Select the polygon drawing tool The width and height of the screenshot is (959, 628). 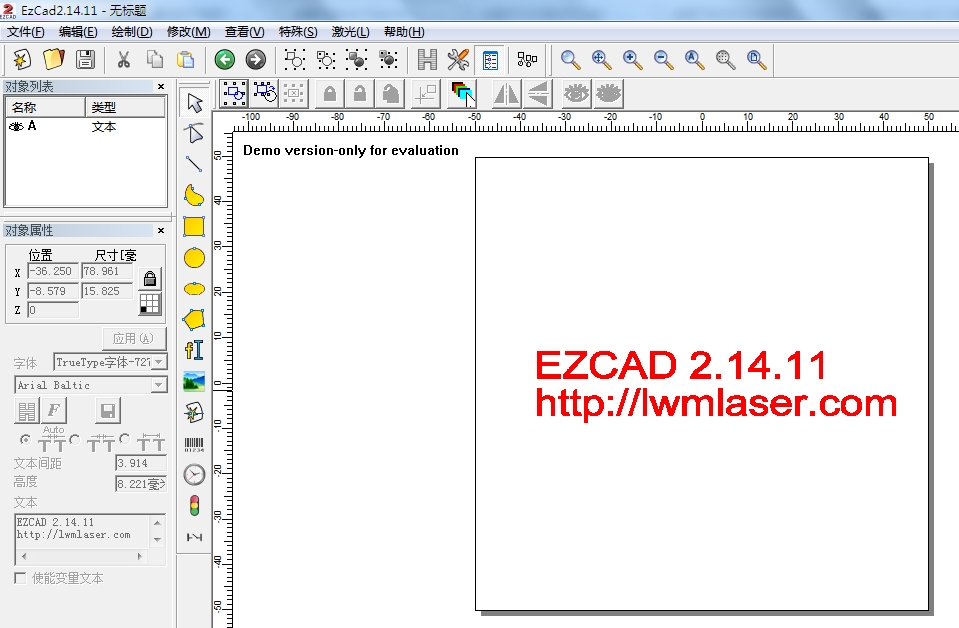(194, 319)
